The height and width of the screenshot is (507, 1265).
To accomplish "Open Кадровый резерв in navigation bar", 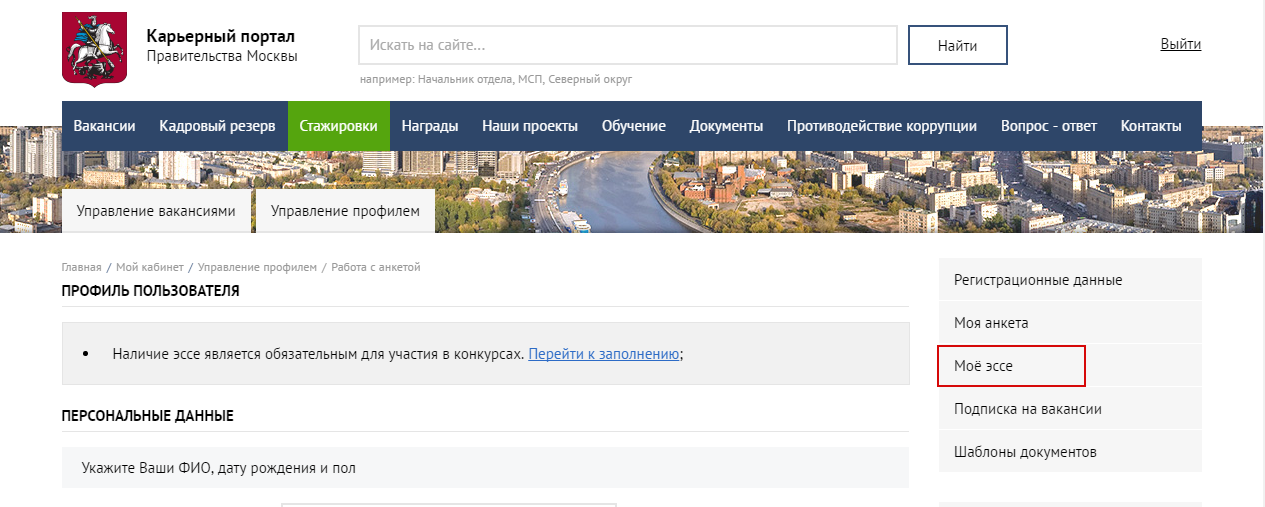I will point(217,126).
